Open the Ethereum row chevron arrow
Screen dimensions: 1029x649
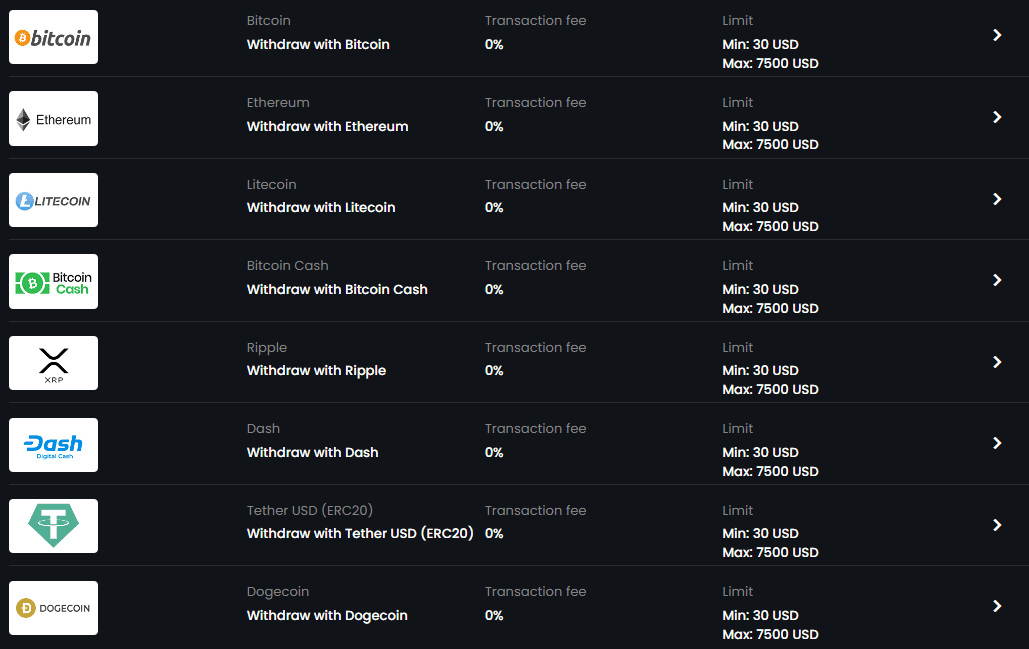pos(997,117)
